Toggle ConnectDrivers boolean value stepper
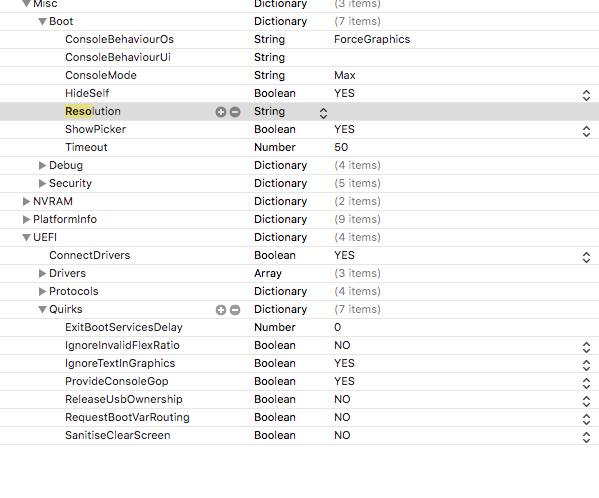 click(586, 257)
